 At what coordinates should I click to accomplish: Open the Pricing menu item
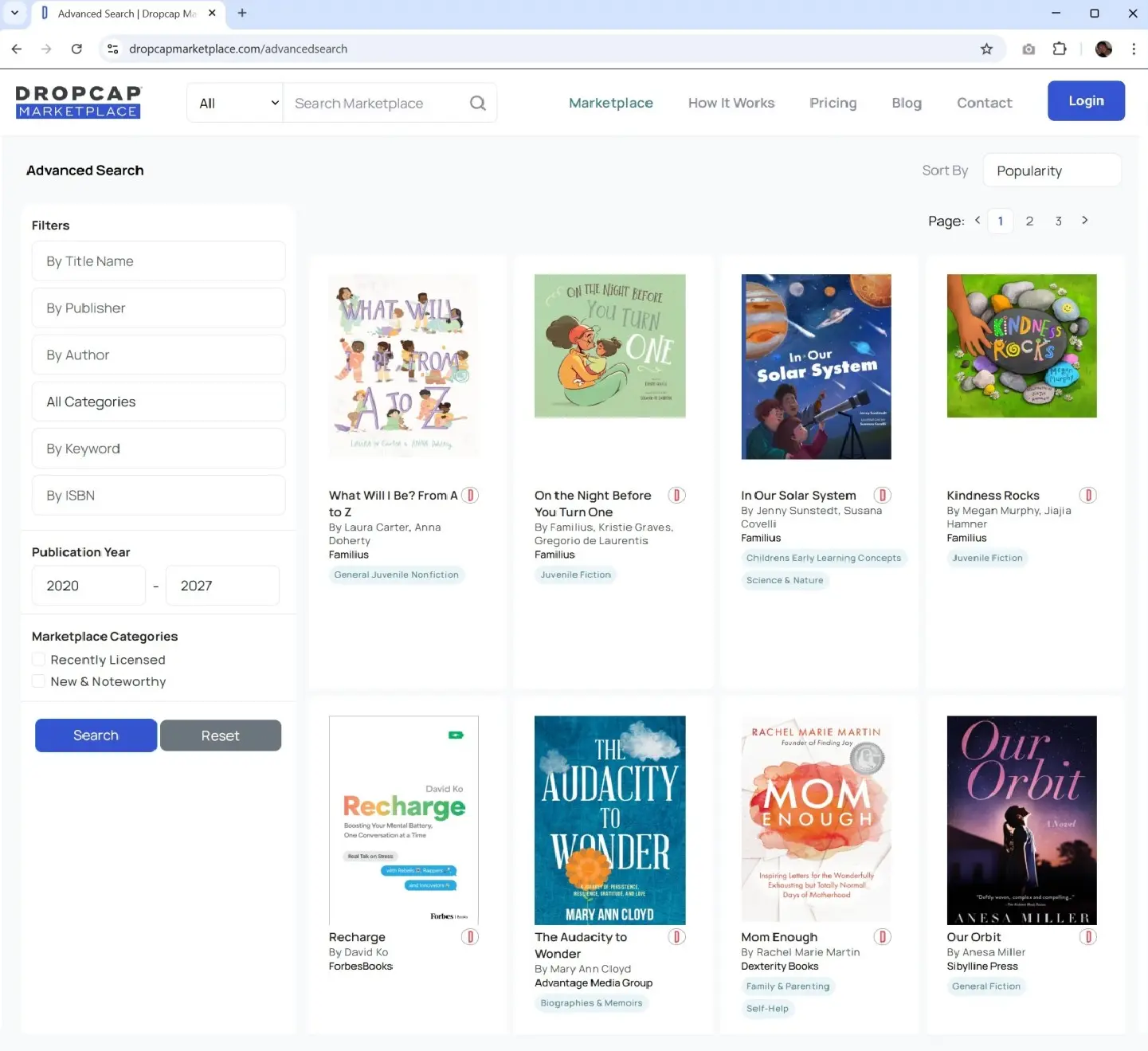click(x=833, y=103)
